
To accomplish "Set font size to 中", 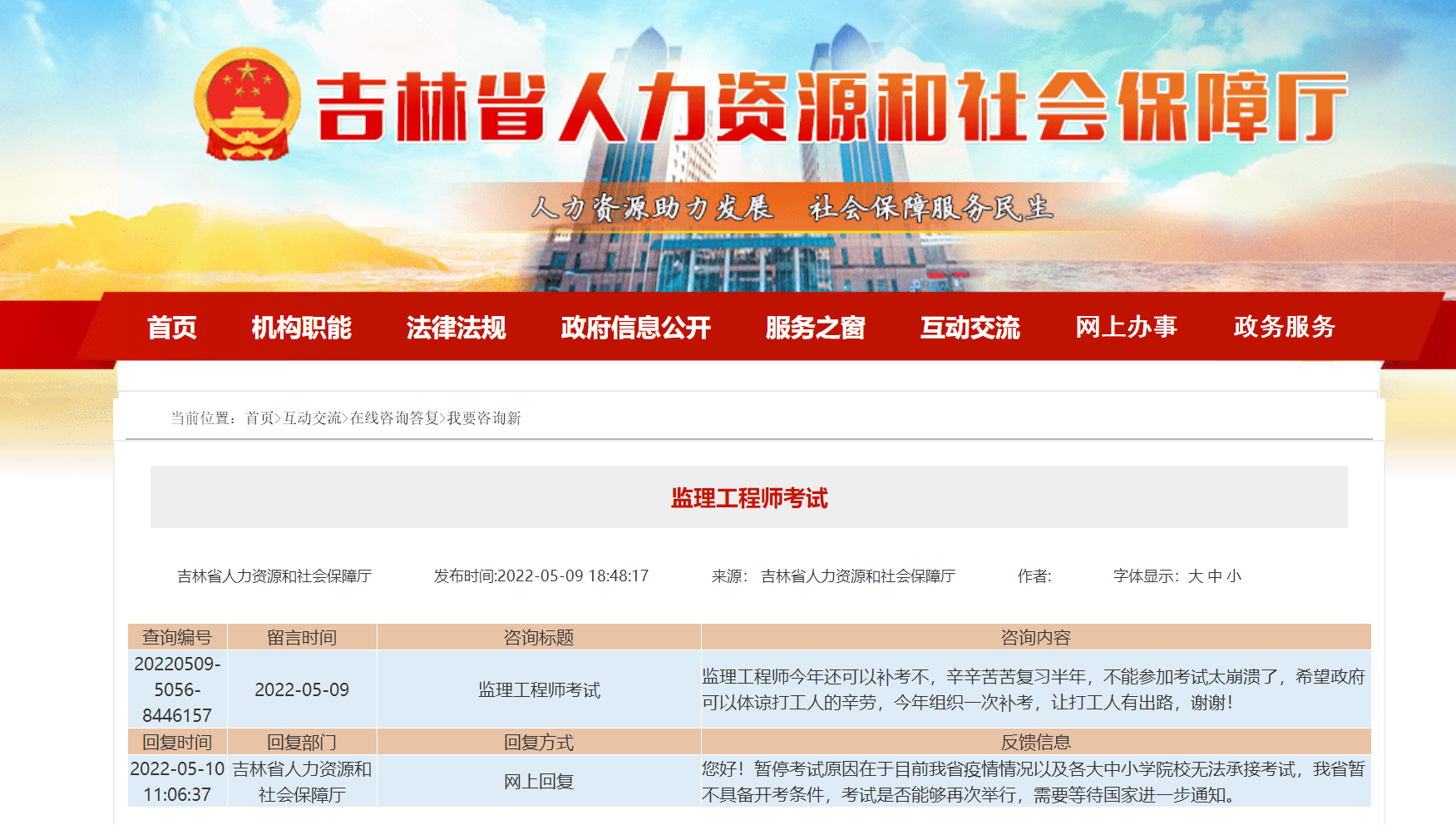I will [1215, 576].
